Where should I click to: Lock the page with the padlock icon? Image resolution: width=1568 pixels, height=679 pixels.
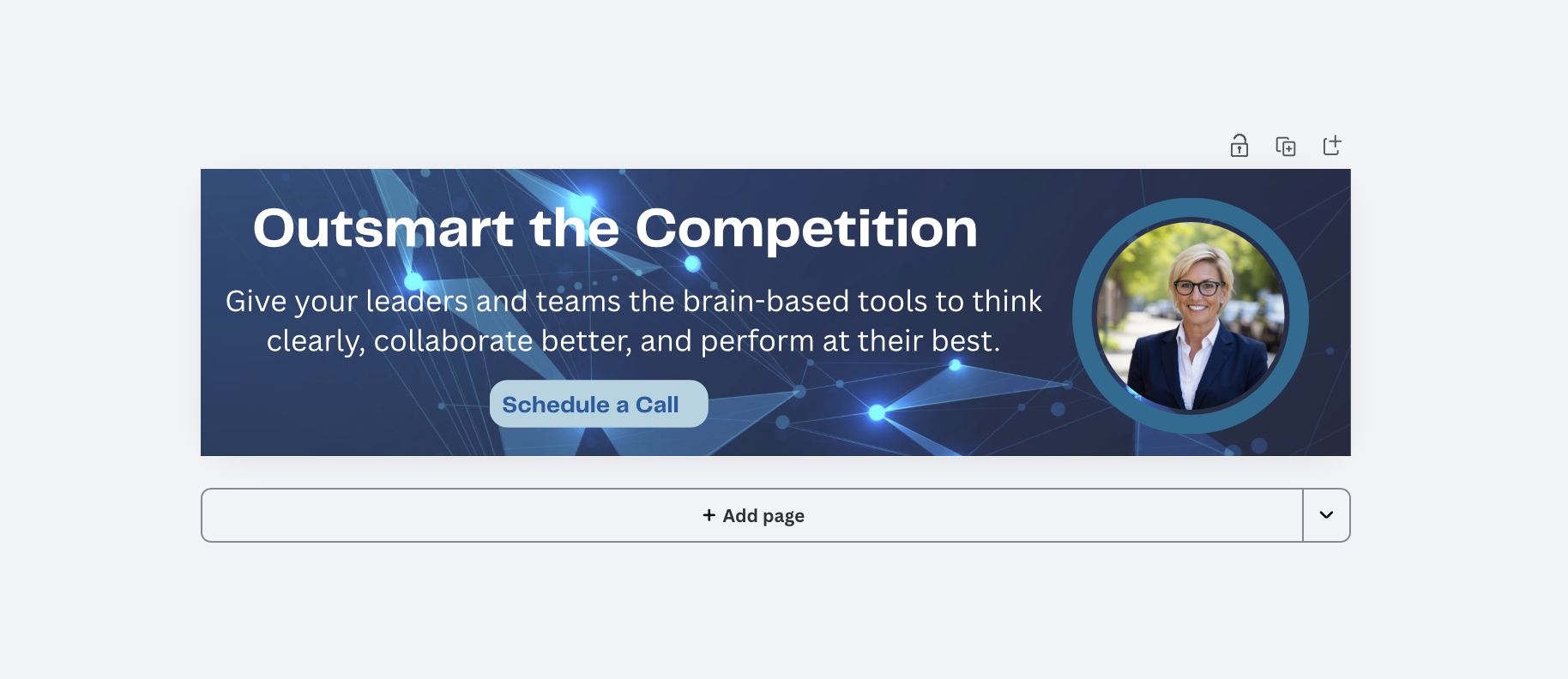[x=1239, y=146]
